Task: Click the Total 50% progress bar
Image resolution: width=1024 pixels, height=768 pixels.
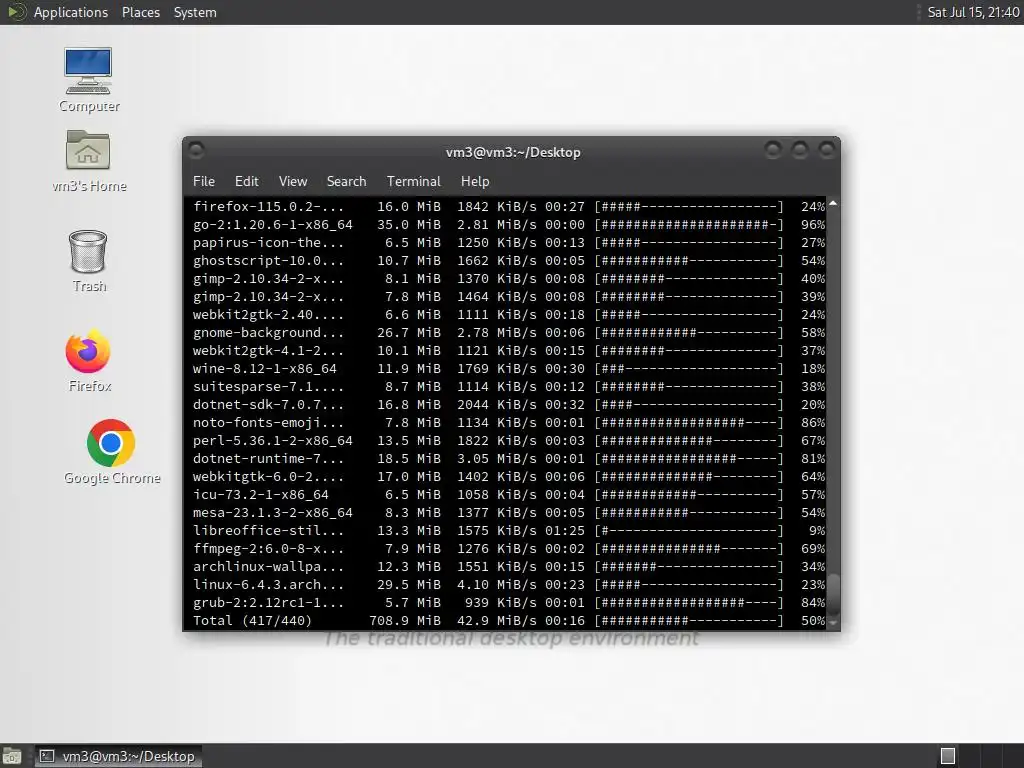Action: [688, 620]
